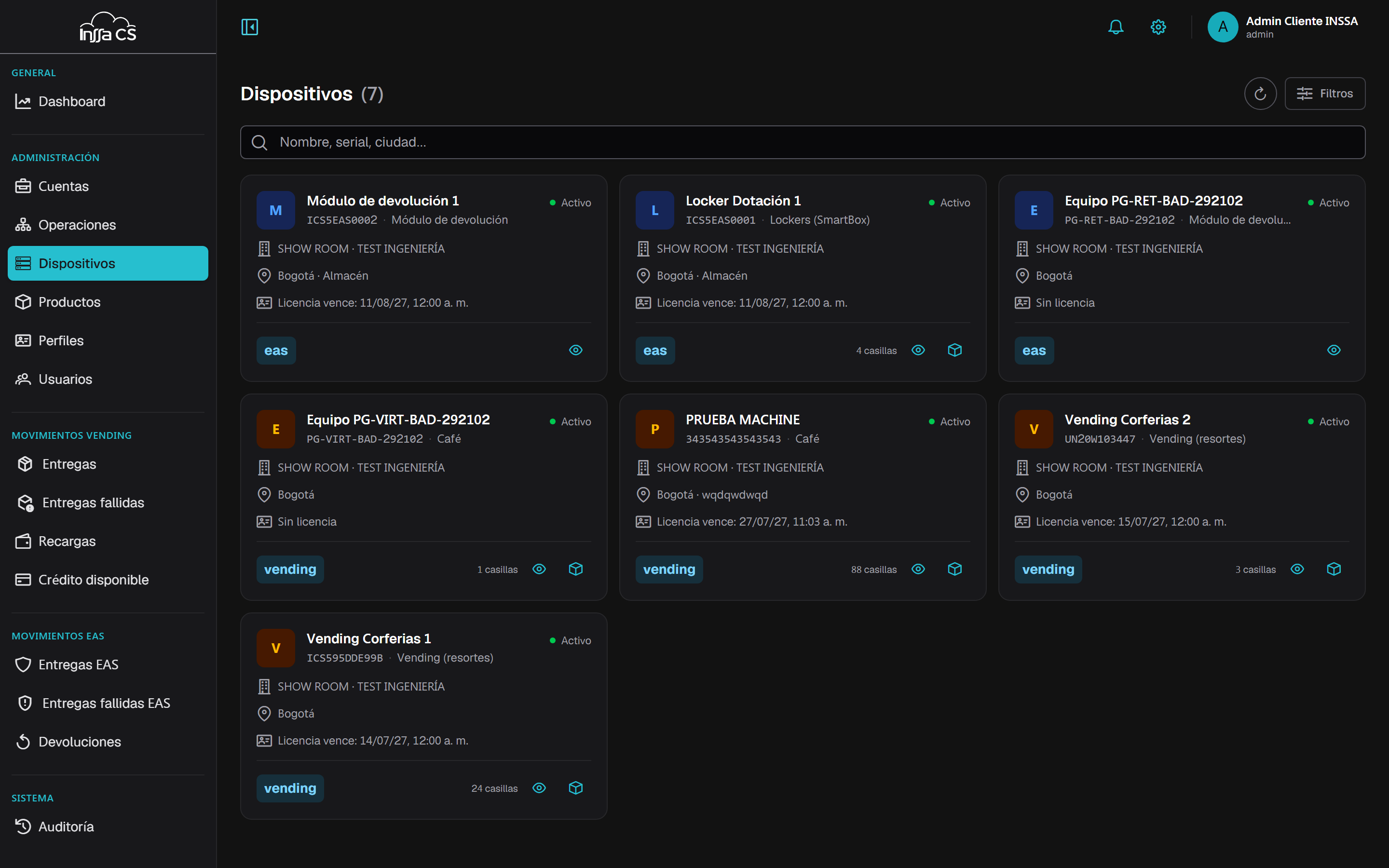This screenshot has width=1389, height=868.
Task: Click the P avatar of PRUEBA MACHINE
Action: click(655, 429)
